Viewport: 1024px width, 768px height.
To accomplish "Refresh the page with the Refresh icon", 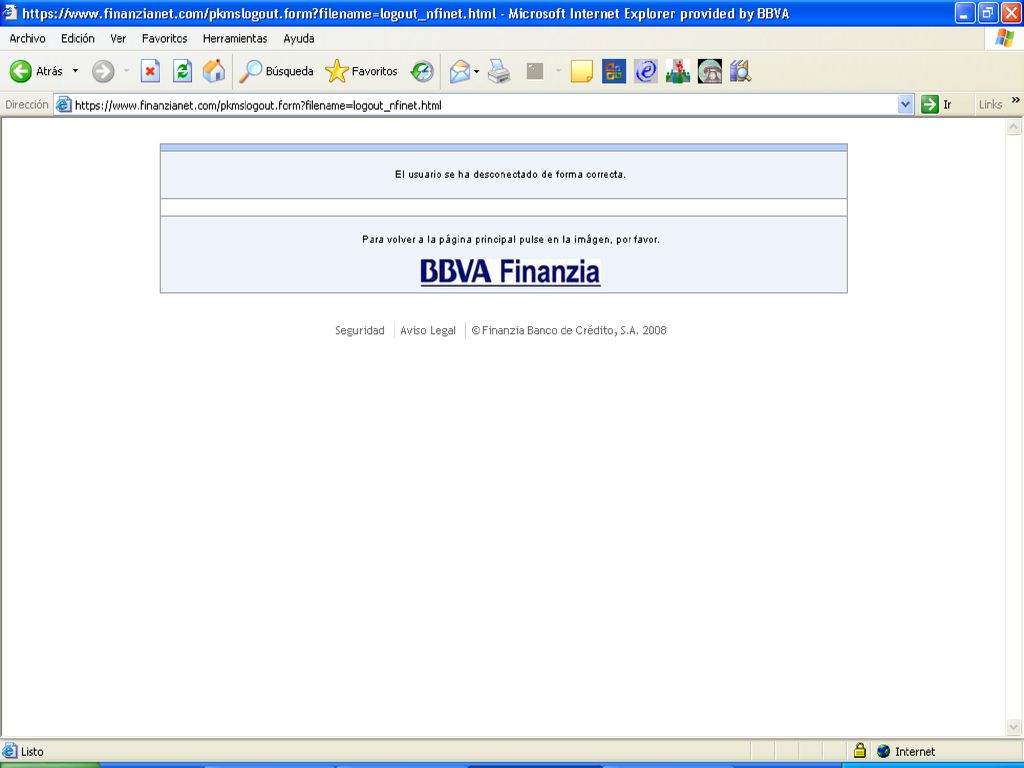I will click(x=182, y=71).
